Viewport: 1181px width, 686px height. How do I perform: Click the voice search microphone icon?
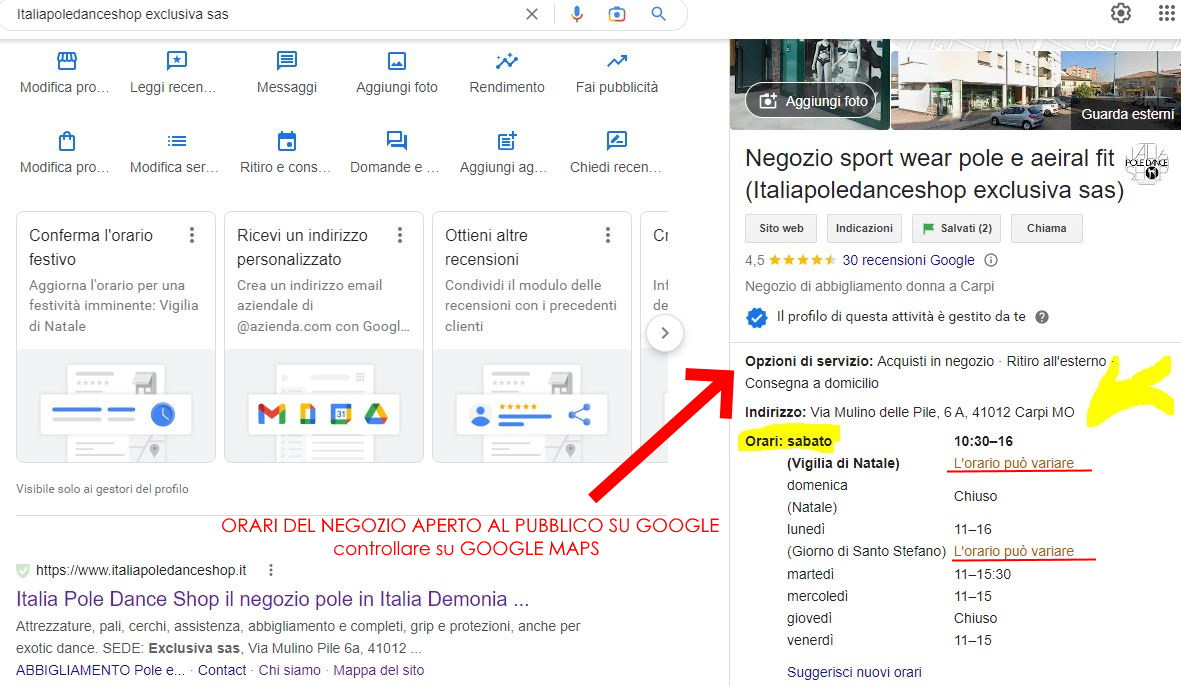click(577, 14)
